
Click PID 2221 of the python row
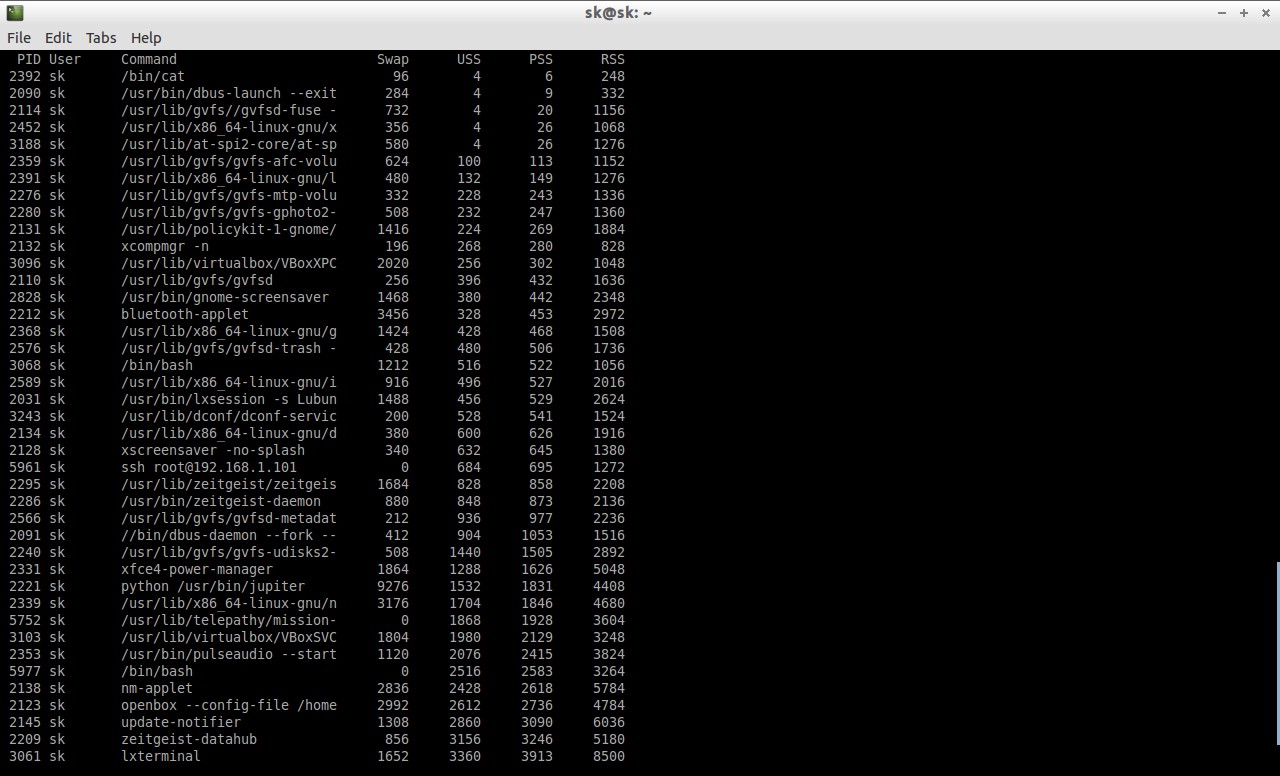tap(25, 586)
